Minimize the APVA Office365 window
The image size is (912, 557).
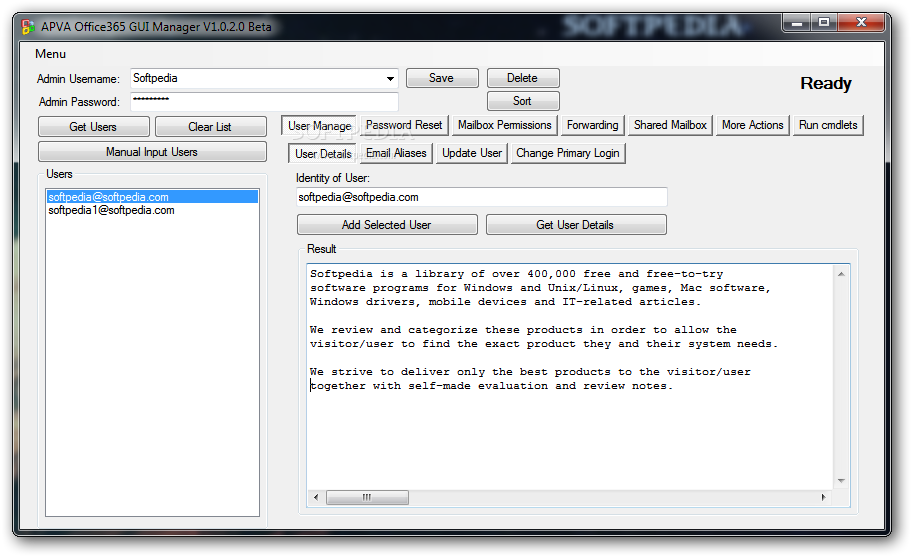797,23
